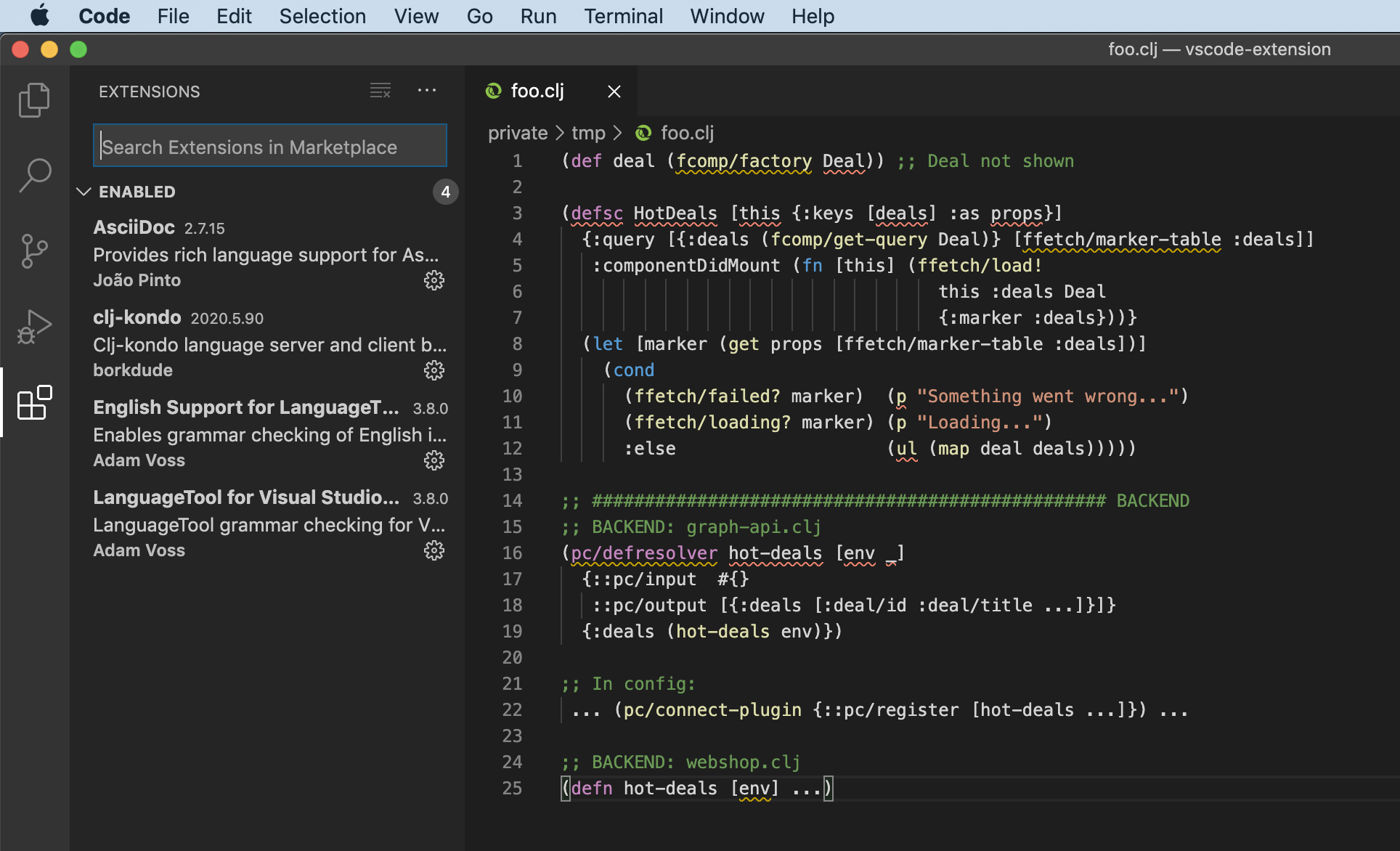Open Extensions panel more actions menu
The width and height of the screenshot is (1400, 851).
tap(427, 91)
